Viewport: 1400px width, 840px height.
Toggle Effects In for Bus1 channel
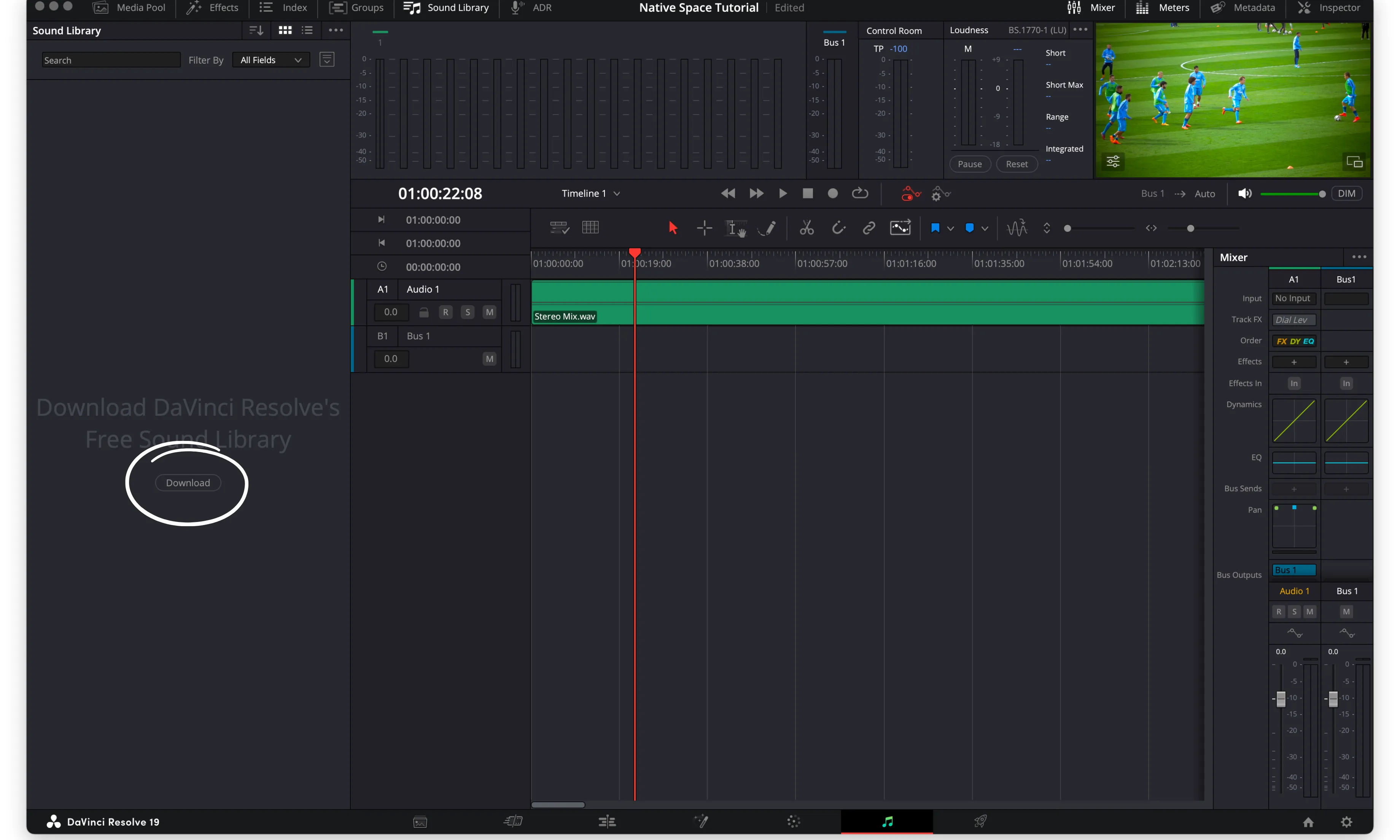point(1346,383)
